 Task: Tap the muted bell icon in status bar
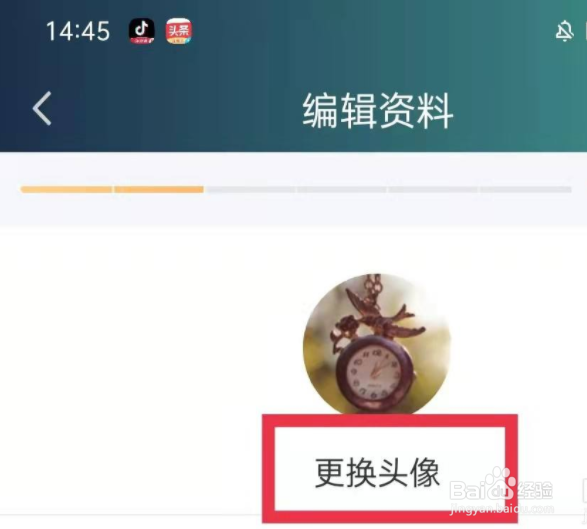pos(564,31)
